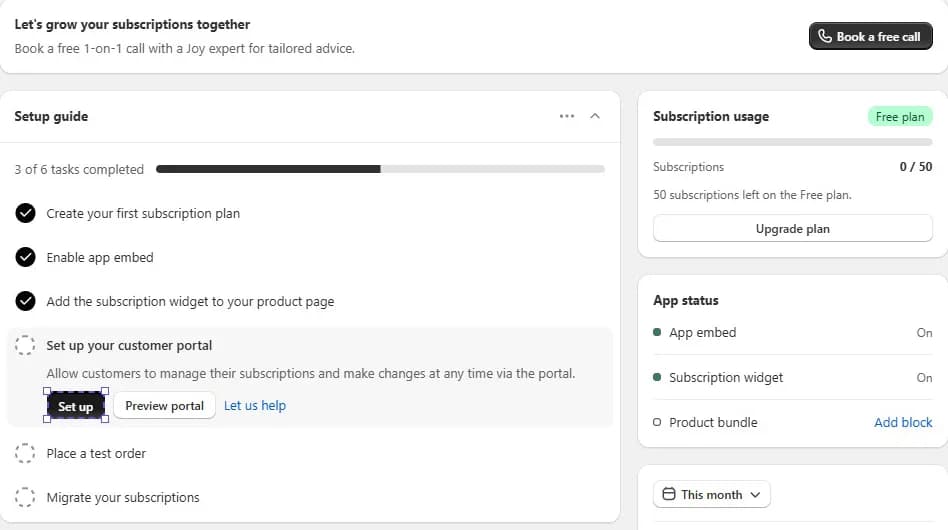Open the This month date range dropdown

coord(712,494)
